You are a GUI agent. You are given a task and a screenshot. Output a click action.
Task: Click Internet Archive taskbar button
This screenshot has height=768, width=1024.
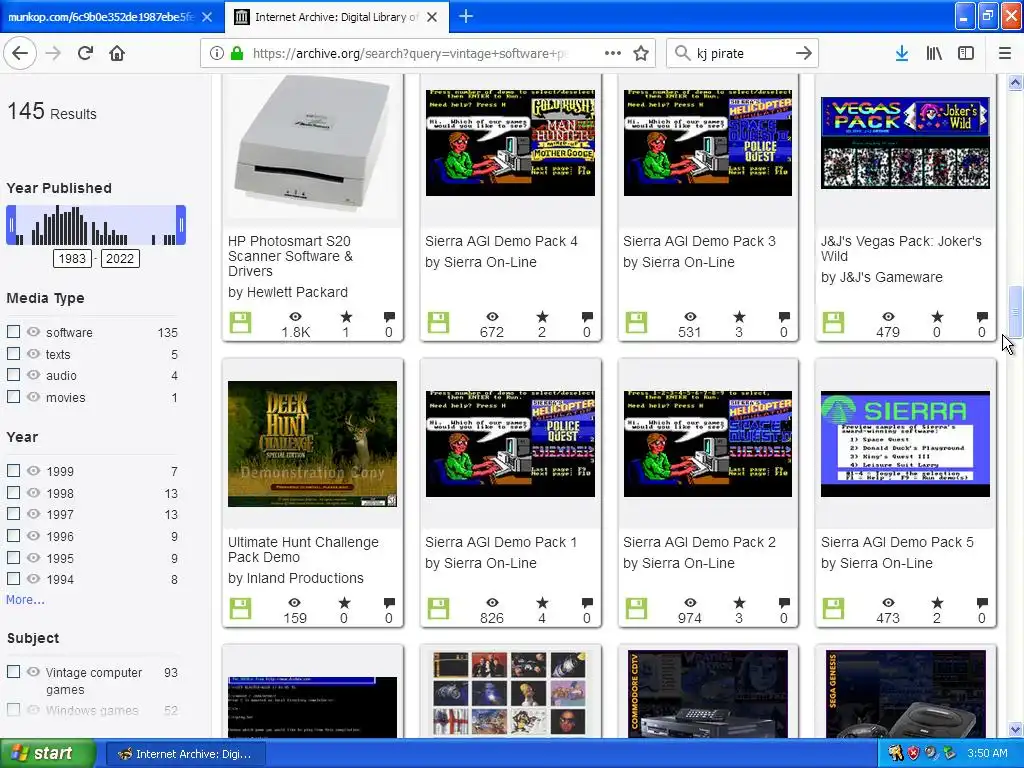186,754
